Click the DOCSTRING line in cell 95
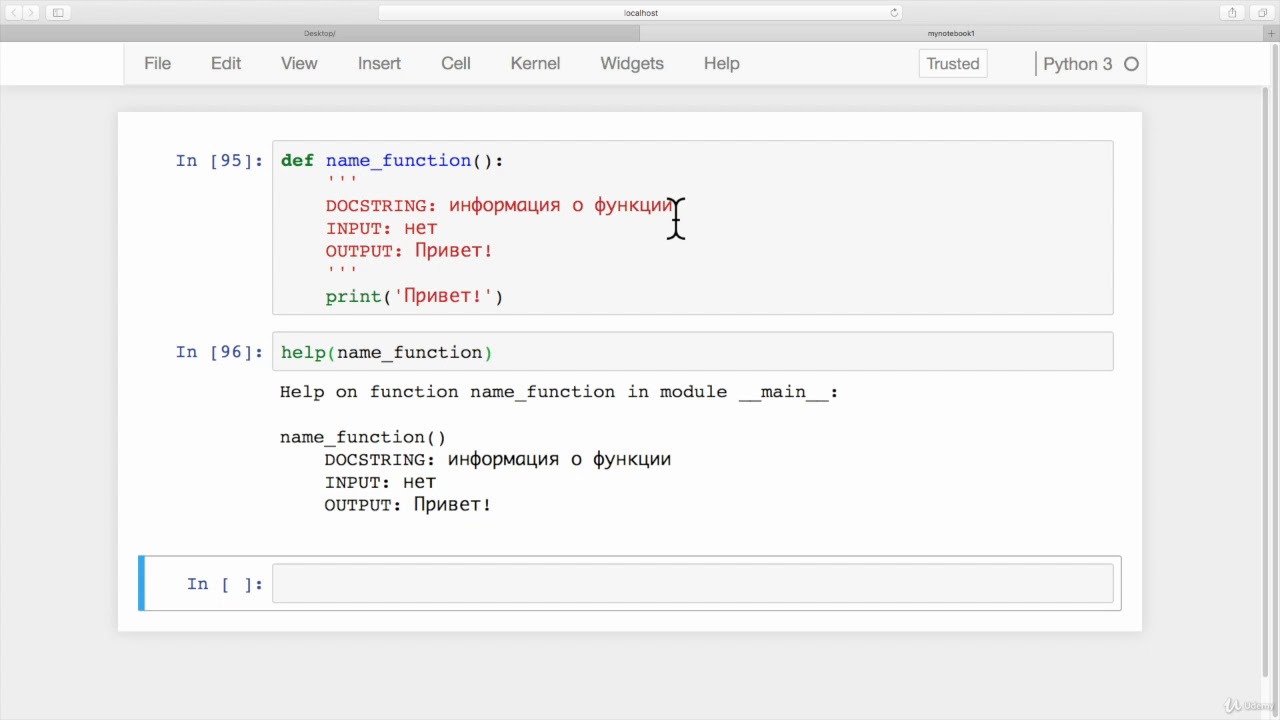Viewport: 1280px width, 720px height. pyautogui.click(x=498, y=205)
